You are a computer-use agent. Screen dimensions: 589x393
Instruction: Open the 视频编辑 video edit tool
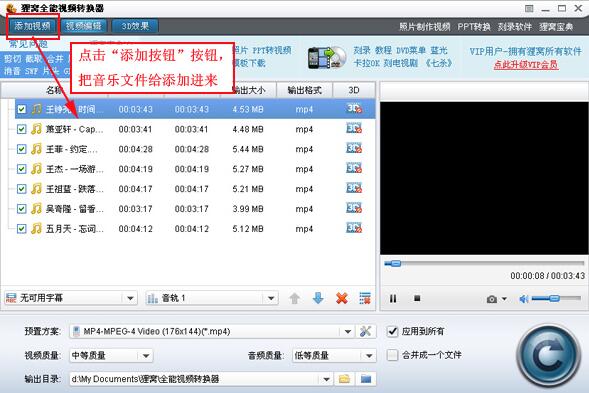[83, 26]
